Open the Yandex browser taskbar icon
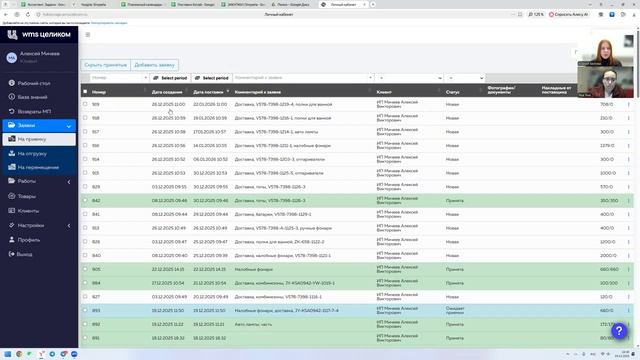 (41, 354)
